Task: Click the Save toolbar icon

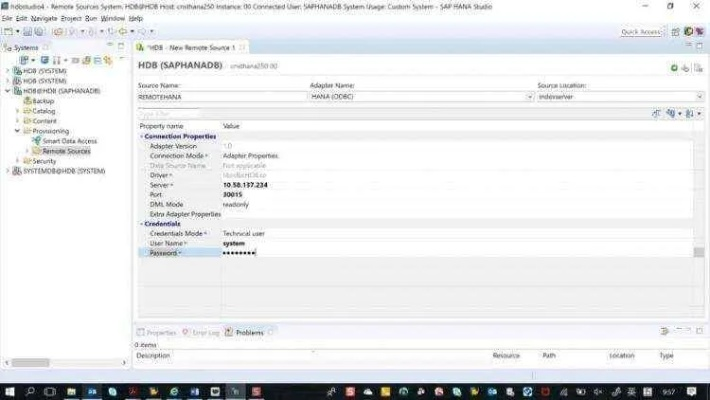Action: click(x=27, y=32)
